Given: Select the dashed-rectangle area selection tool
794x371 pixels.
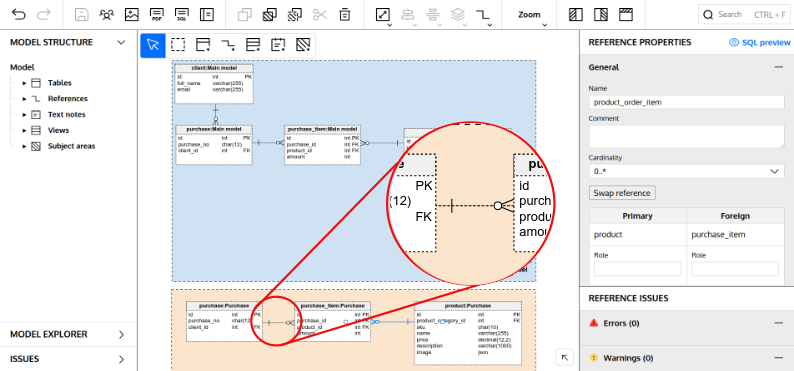Looking at the screenshot, I should 178,45.
